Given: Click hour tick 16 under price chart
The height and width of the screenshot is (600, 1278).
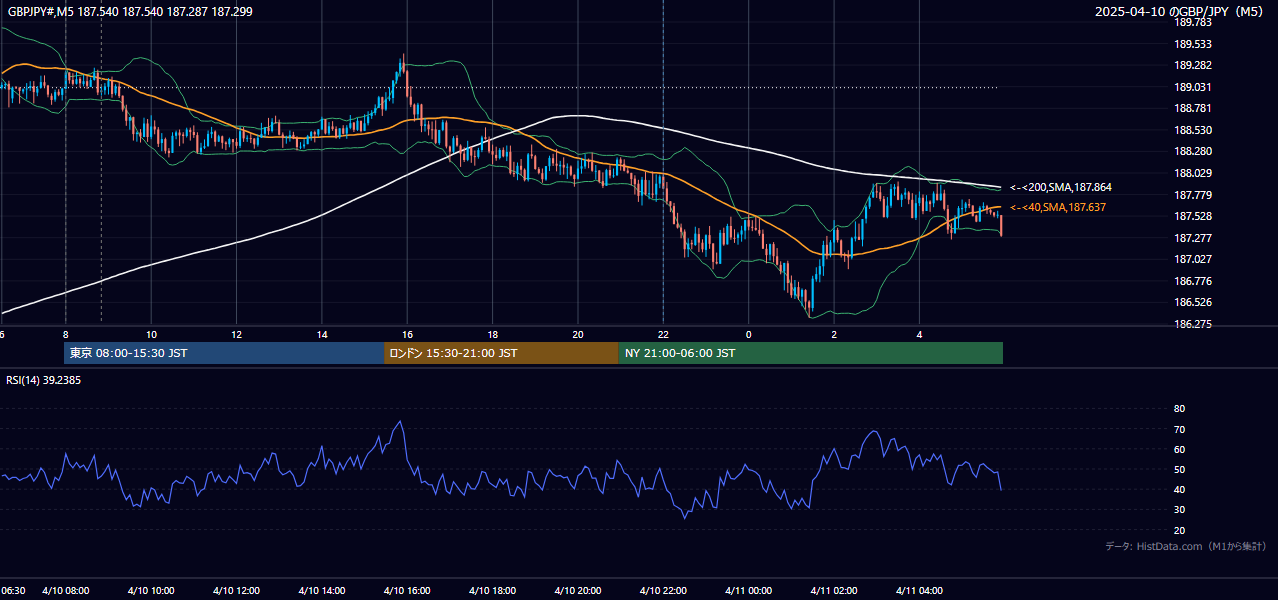Looking at the screenshot, I should pos(407,334).
